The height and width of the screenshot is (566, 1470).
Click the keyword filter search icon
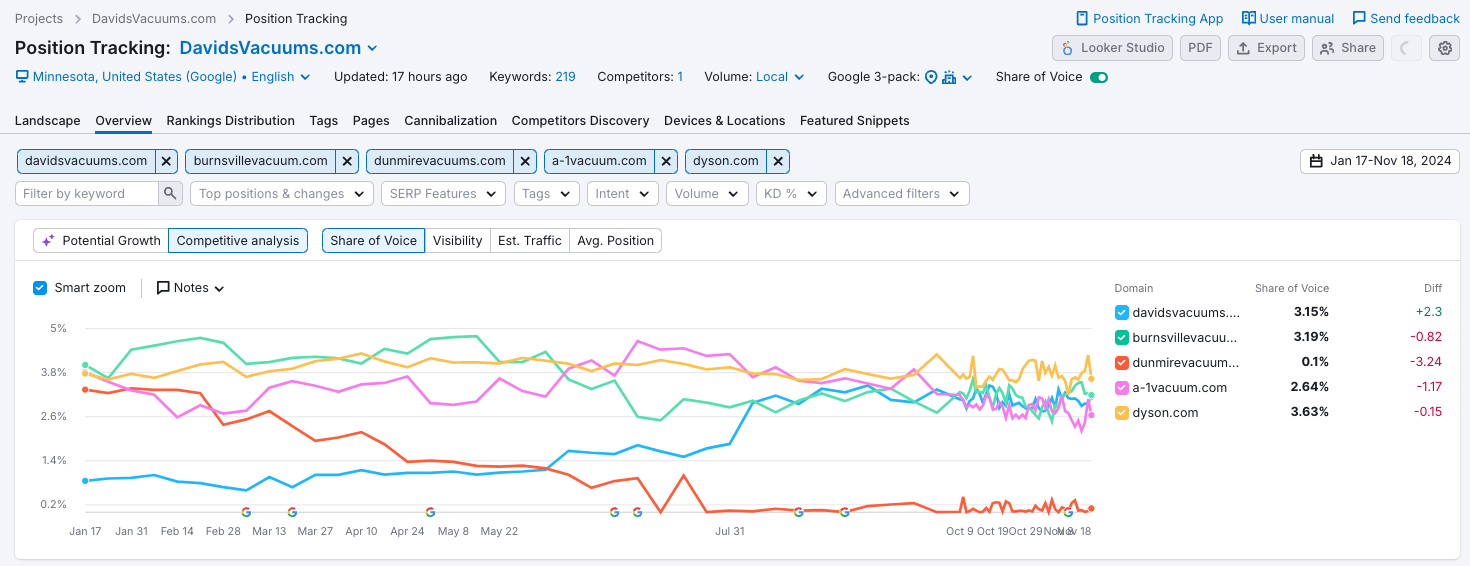coord(171,194)
